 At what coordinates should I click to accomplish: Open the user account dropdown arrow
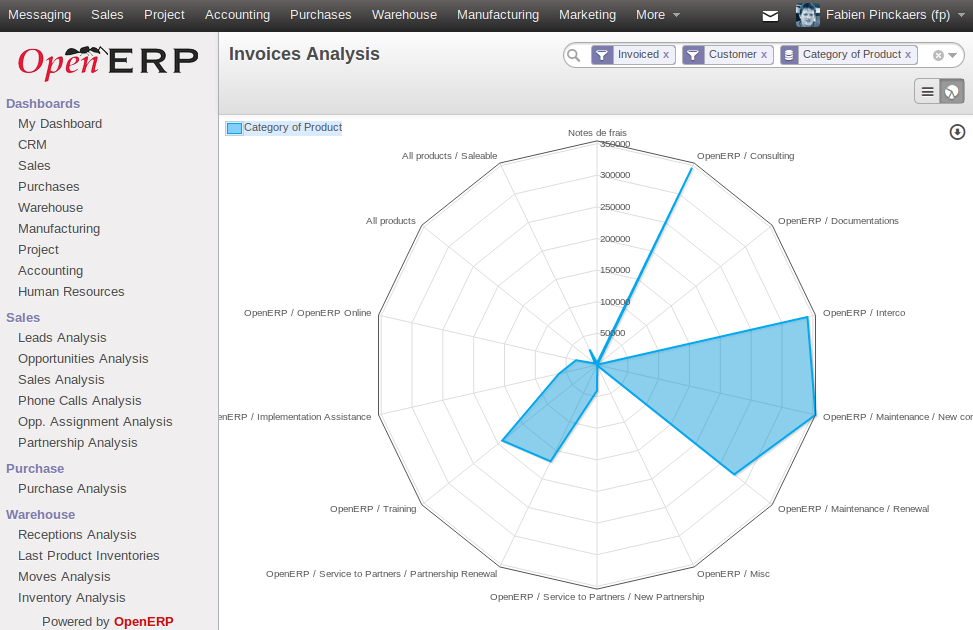(x=960, y=15)
